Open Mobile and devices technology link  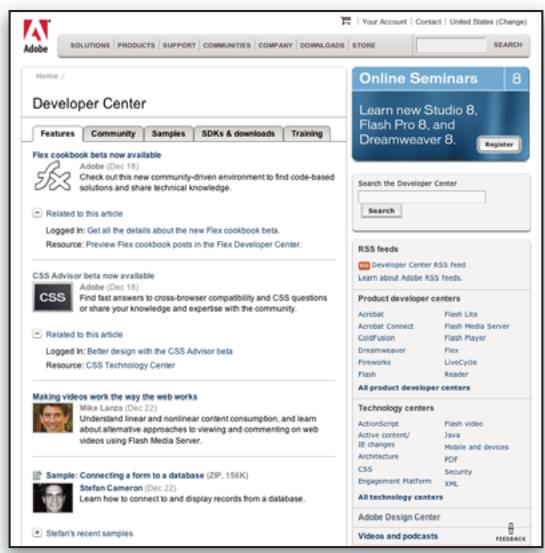[477, 447]
